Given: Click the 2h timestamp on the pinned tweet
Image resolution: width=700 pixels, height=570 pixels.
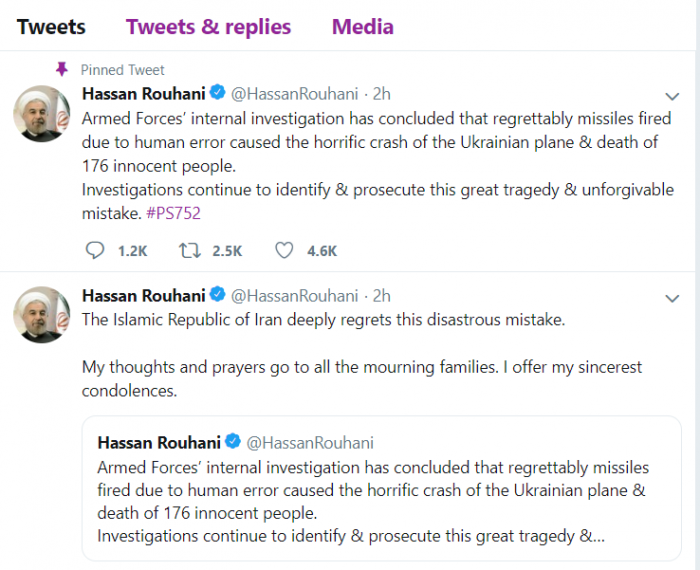Looking at the screenshot, I should [381, 95].
